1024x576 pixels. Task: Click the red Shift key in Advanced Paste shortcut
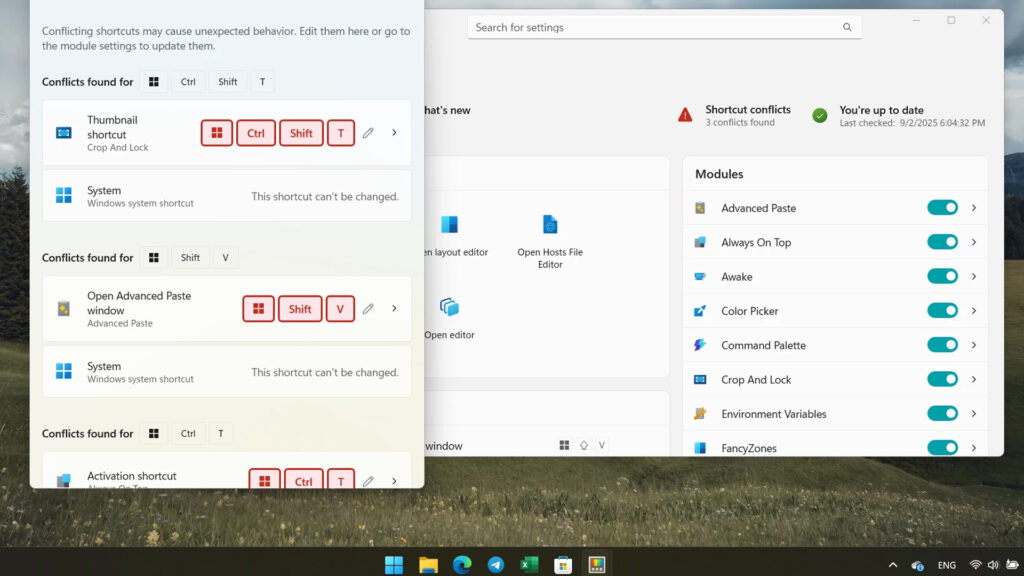(x=300, y=309)
